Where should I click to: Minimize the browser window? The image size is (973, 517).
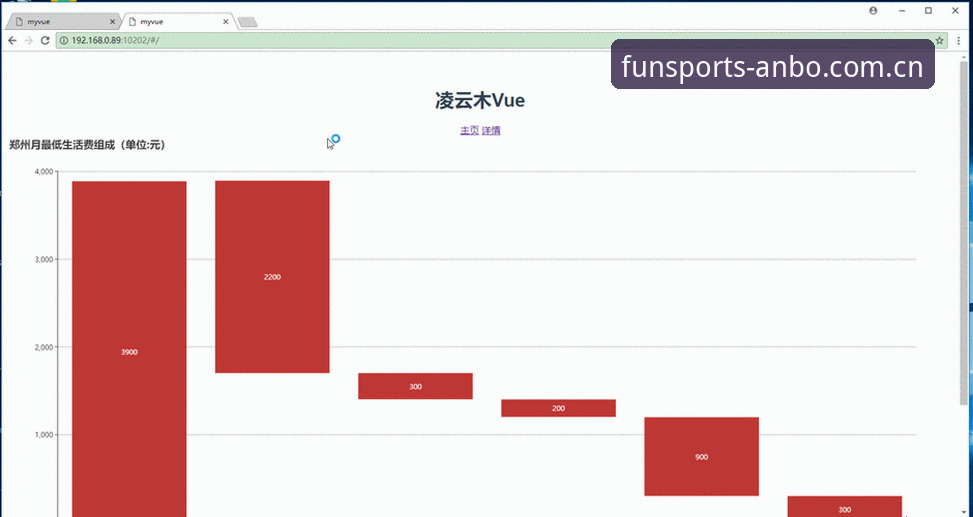click(902, 11)
